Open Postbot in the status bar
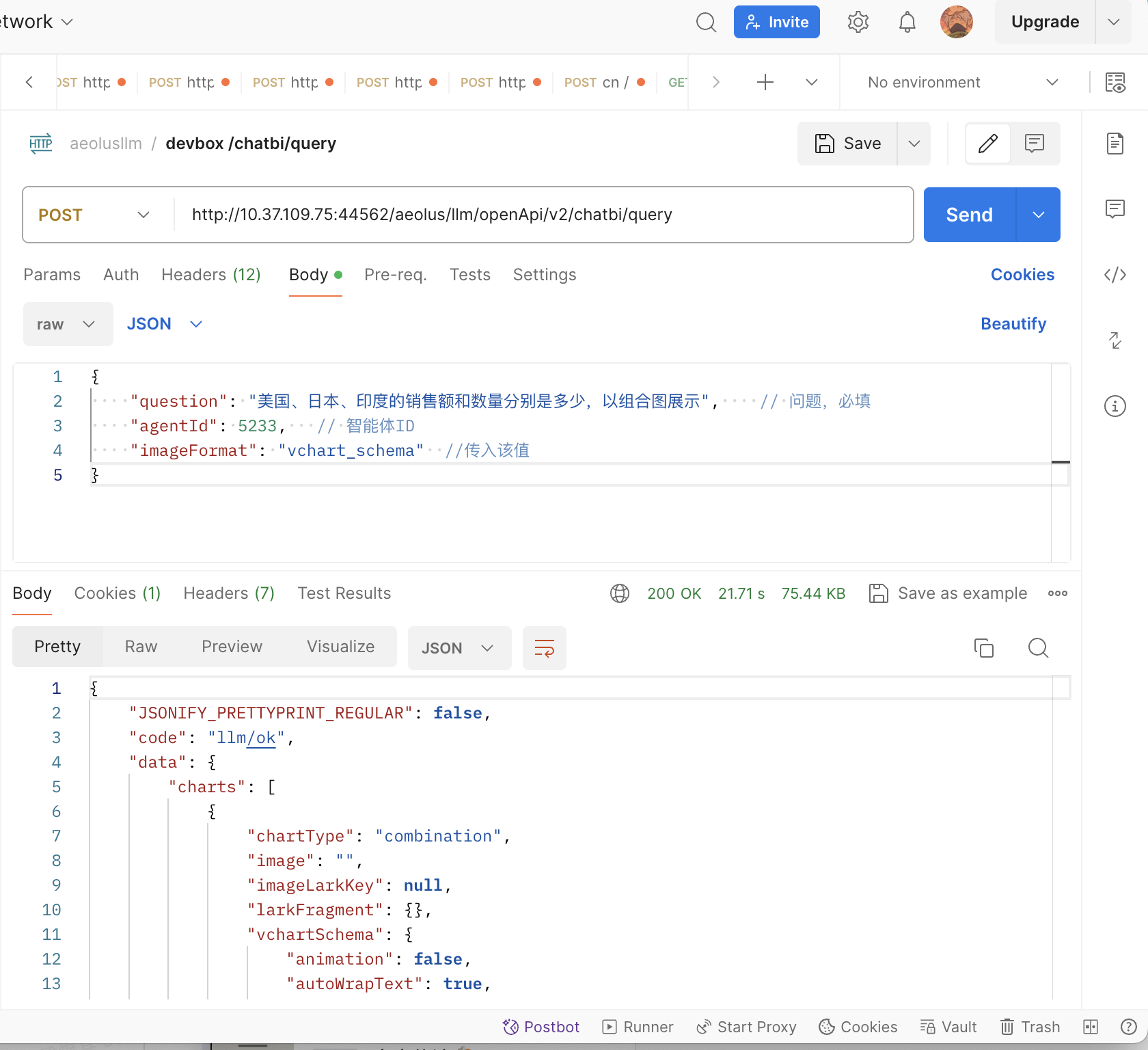The width and height of the screenshot is (1148, 1050). pos(541,1027)
